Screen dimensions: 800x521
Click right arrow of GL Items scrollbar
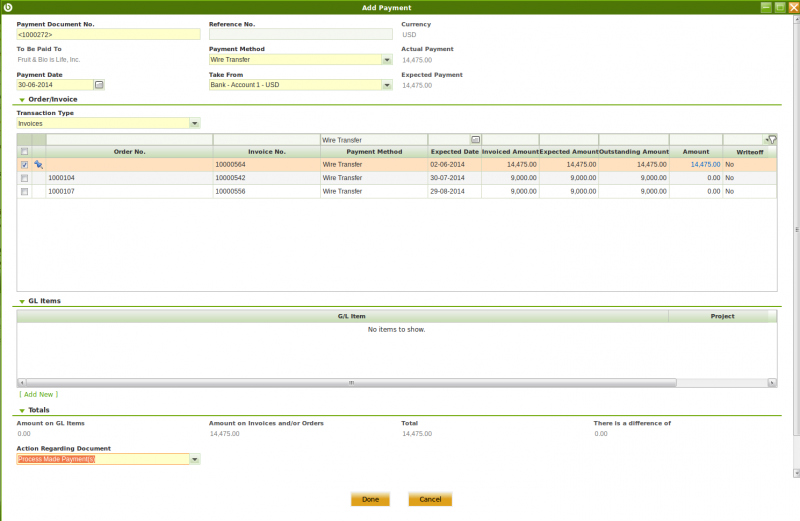772,382
